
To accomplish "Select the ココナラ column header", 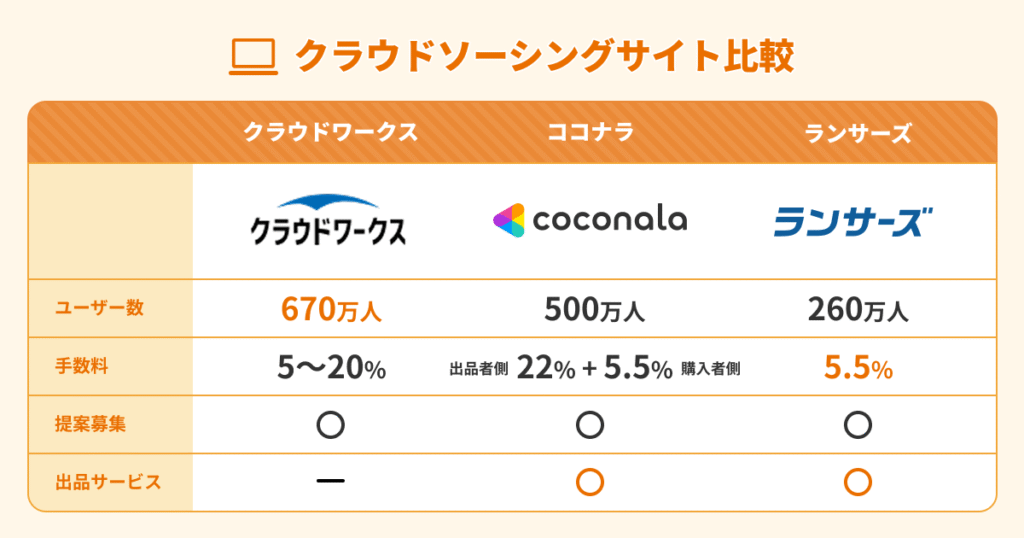I will tap(590, 133).
